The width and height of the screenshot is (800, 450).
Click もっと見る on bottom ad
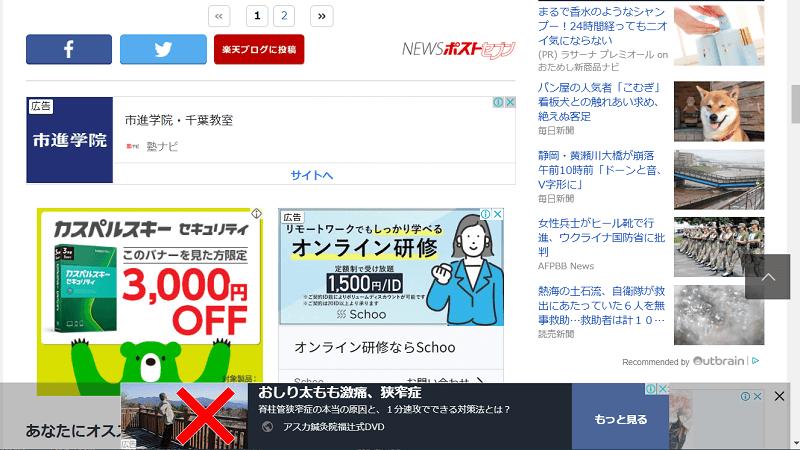click(x=620, y=420)
